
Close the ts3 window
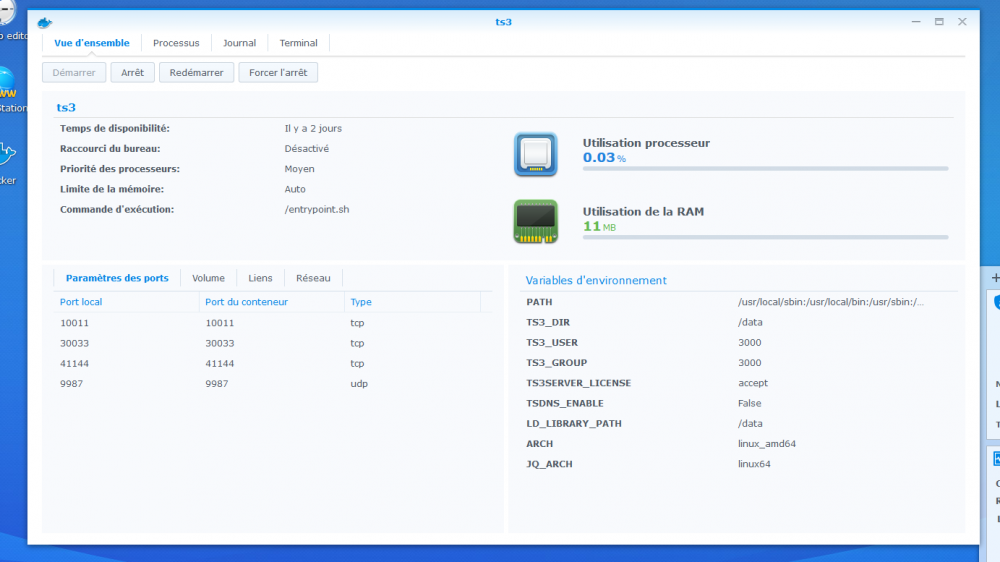(x=962, y=22)
